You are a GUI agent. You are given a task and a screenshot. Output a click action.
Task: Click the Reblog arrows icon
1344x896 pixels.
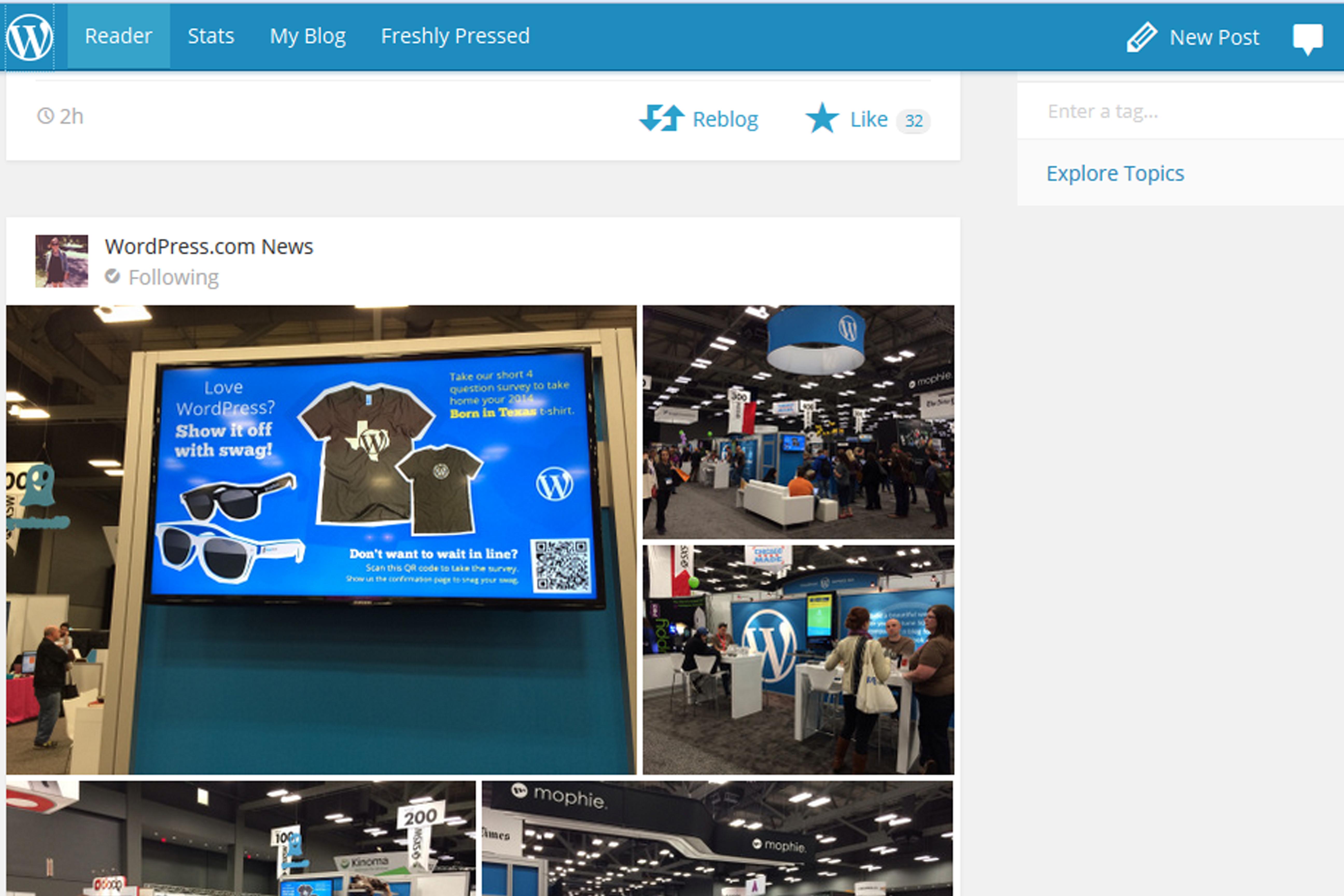tap(662, 118)
